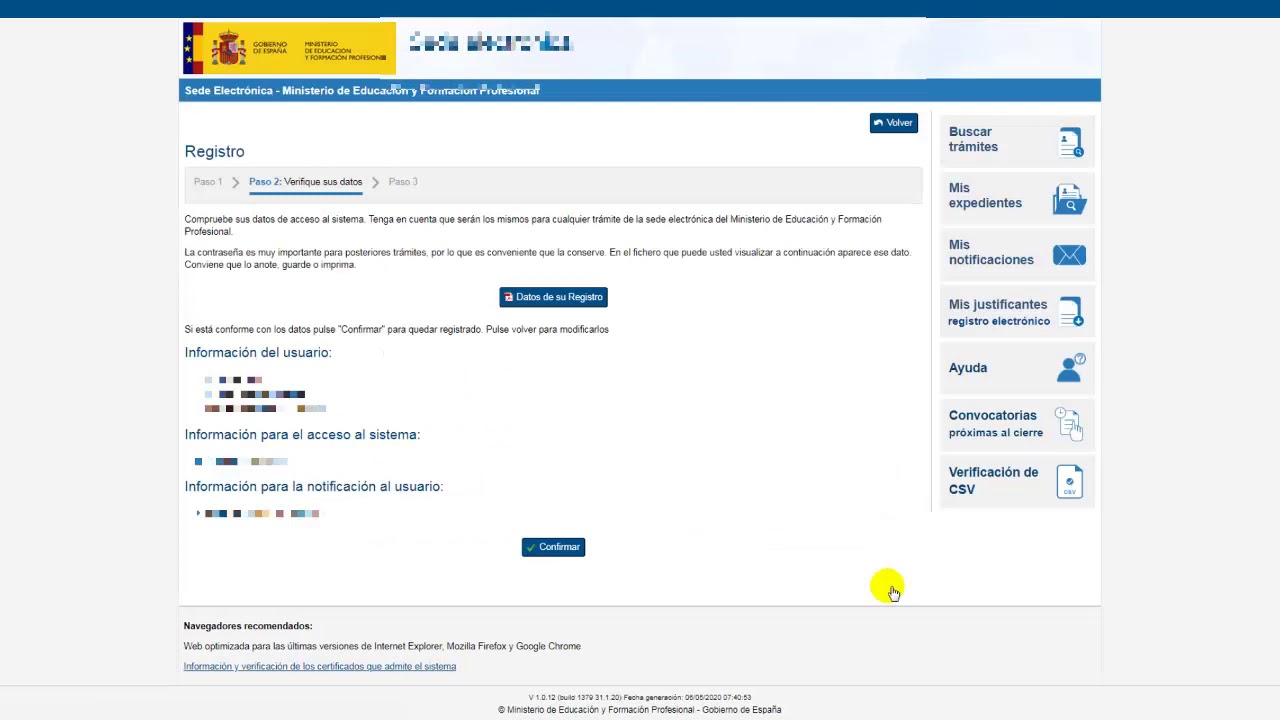Click the checkmark icon on Confirmar
This screenshot has width=1280, height=720.
pyautogui.click(x=533, y=546)
